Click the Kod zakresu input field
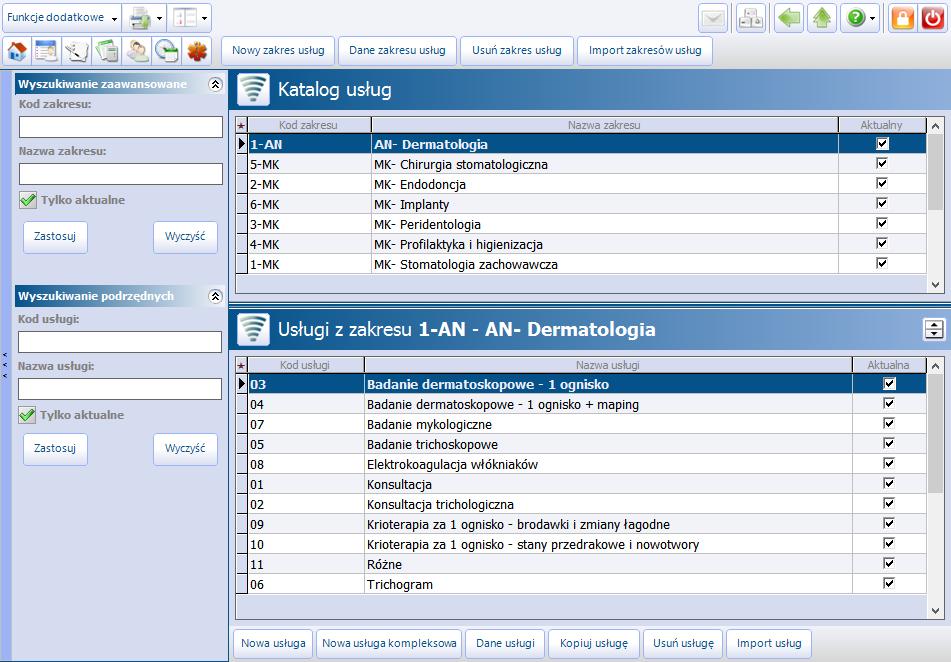This screenshot has height=662, width=951. [121, 127]
